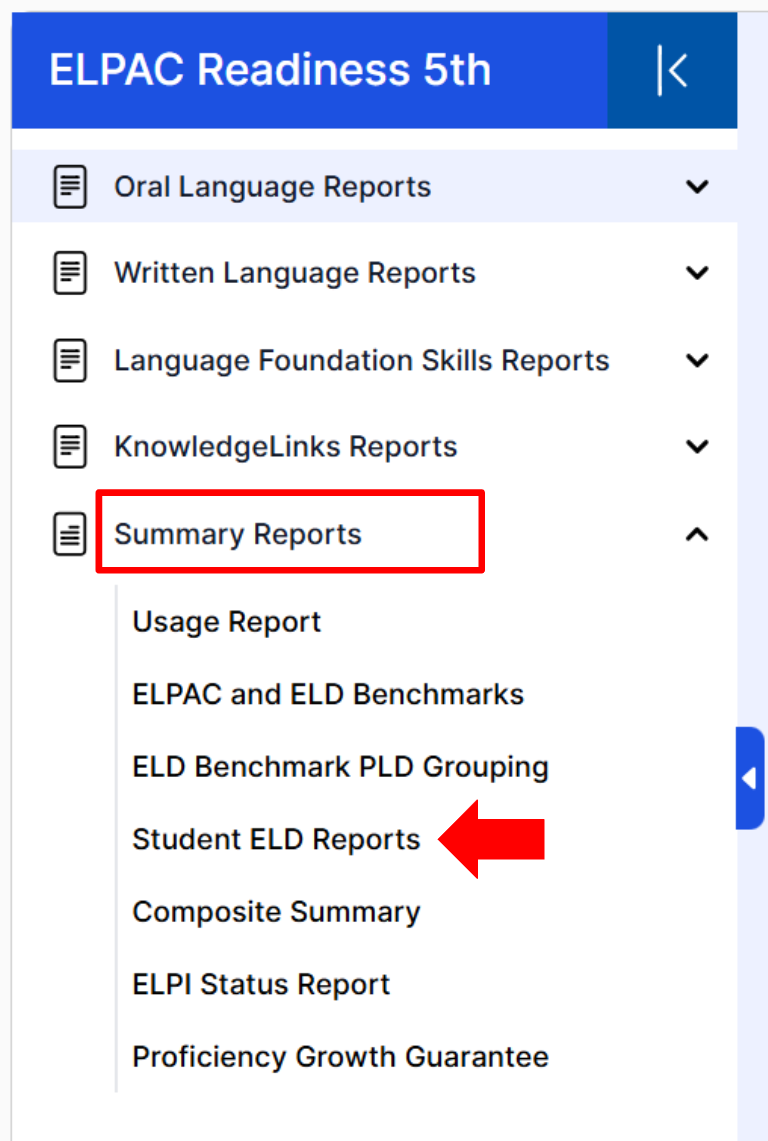Click the Language Foundation Skills Reports document icon

70,360
